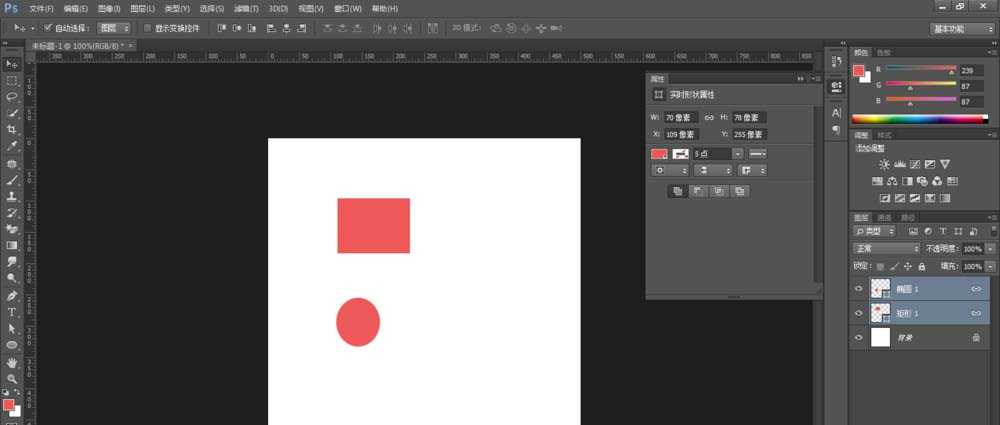Select the Pen tool

point(12,296)
